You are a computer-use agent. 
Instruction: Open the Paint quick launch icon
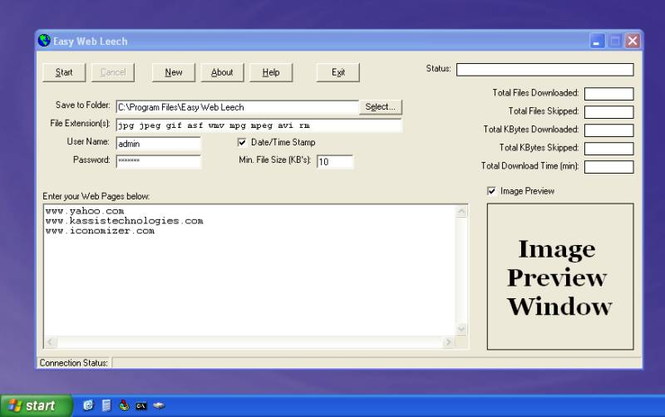124,406
